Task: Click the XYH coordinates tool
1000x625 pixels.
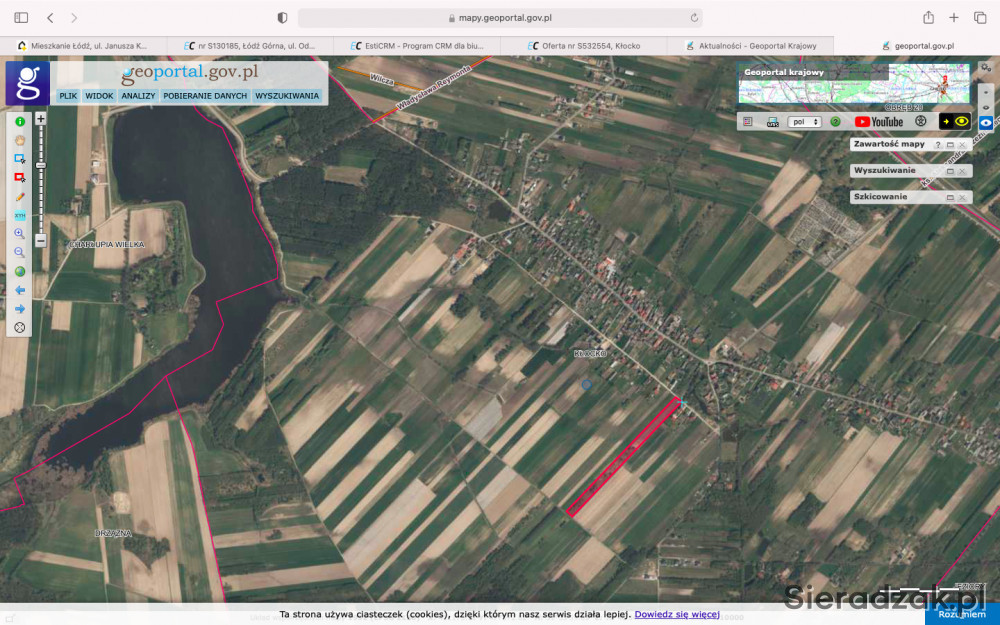Action: click(x=19, y=215)
